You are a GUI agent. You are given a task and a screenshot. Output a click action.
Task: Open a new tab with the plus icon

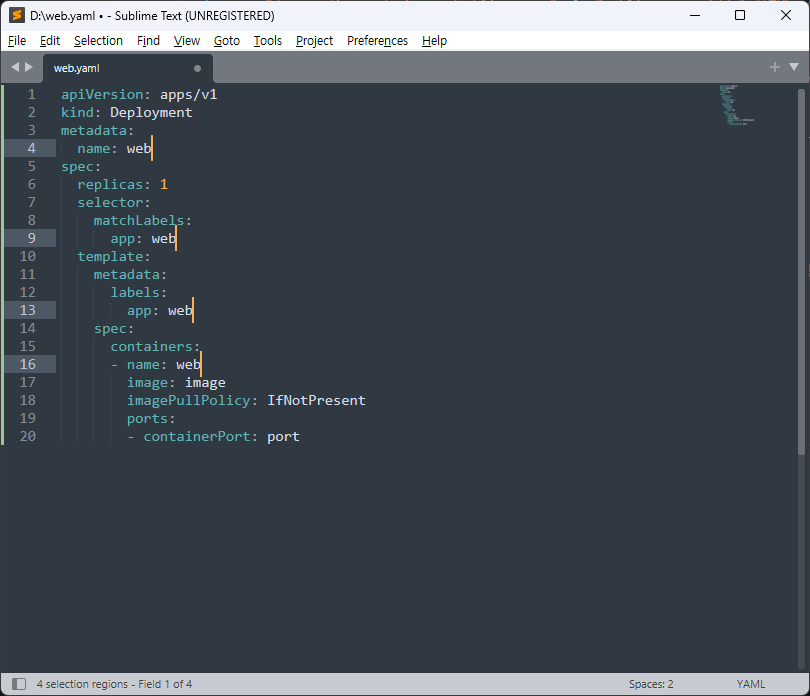point(774,67)
